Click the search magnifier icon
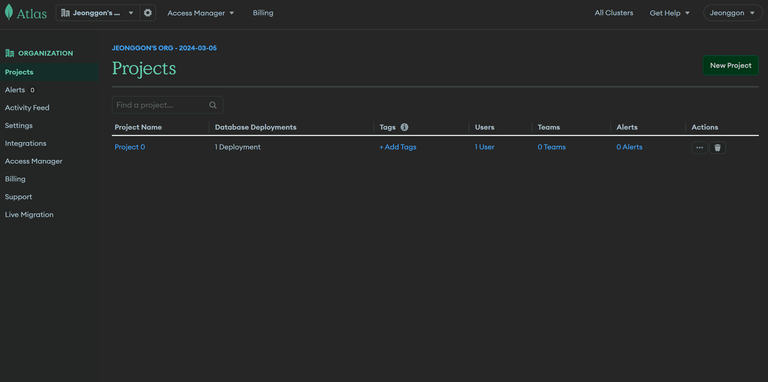This screenshot has height=382, width=768. pyautogui.click(x=213, y=105)
